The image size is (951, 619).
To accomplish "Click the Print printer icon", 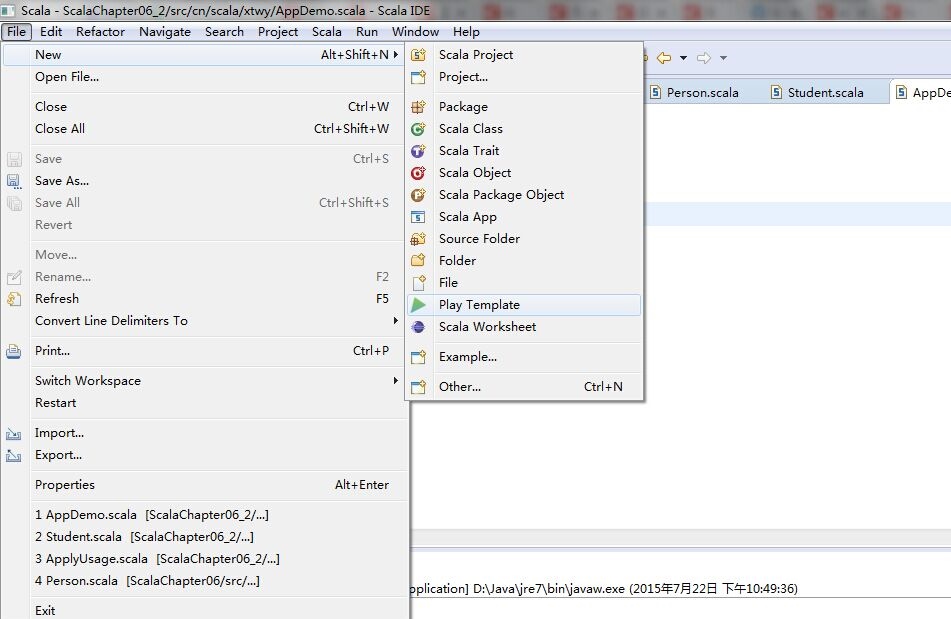I will [x=14, y=351].
